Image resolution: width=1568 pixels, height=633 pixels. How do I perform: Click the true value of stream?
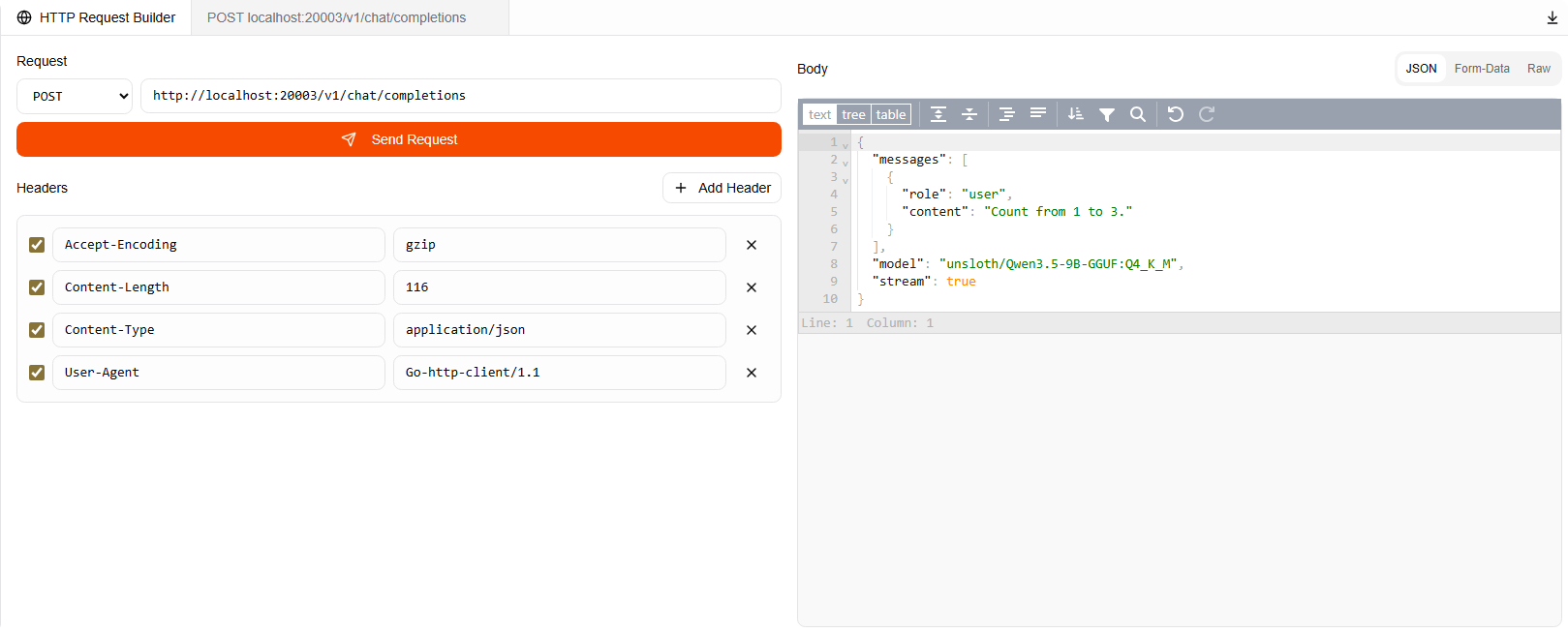(961, 282)
